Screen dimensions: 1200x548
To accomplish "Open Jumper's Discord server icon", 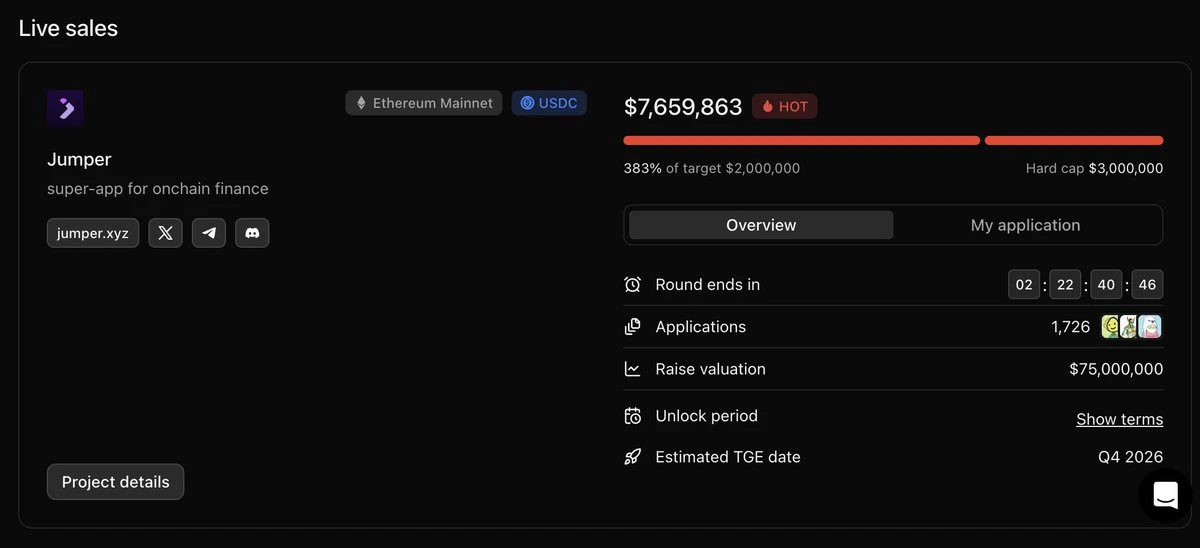I will 252,233.
